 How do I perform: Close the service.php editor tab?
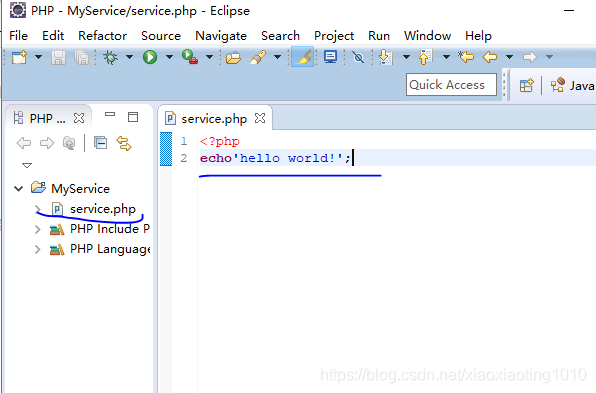260,118
